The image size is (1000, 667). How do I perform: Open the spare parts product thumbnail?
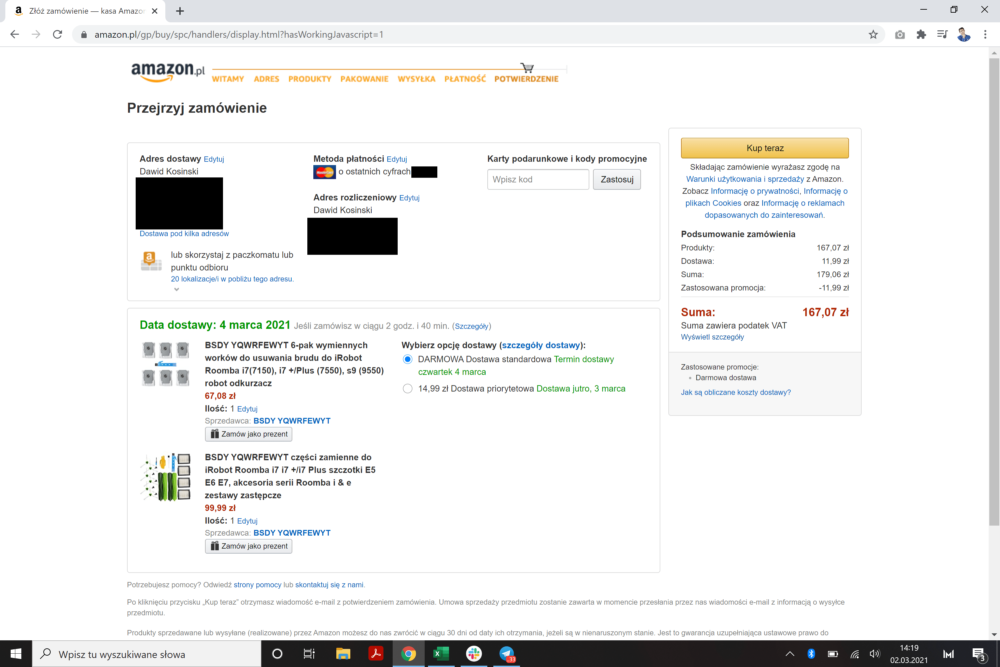click(166, 478)
